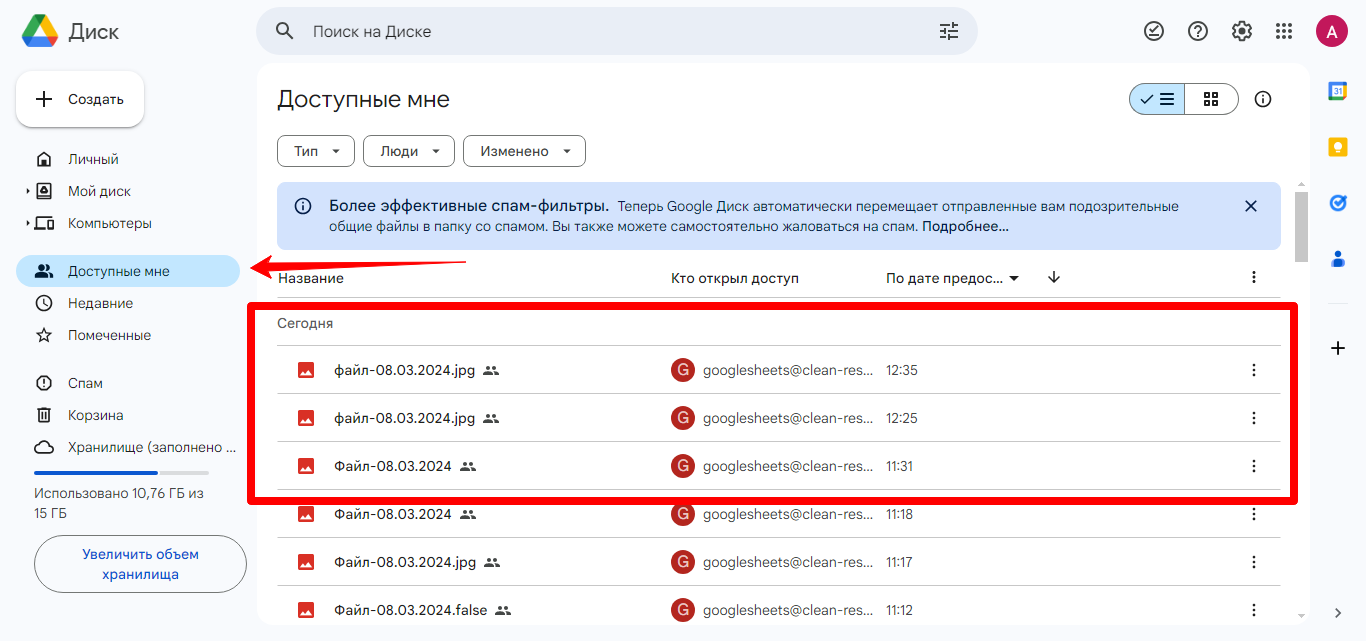Open Google Tasks side panel icon
This screenshot has height=641, width=1366.
coord(1338,203)
